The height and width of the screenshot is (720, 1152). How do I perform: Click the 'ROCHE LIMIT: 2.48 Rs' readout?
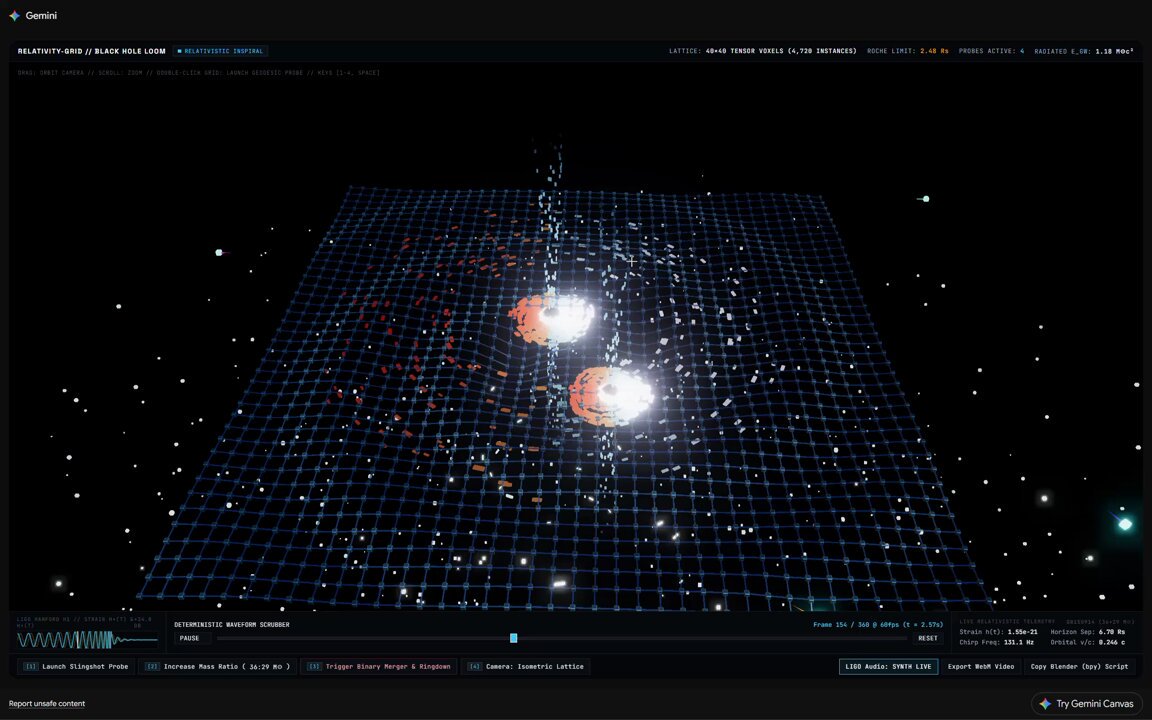907,51
